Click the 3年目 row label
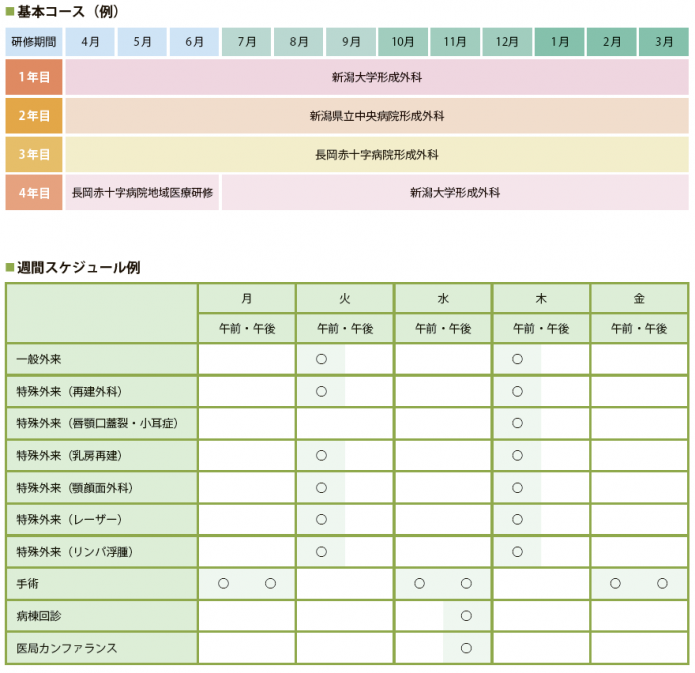The height and width of the screenshot is (673, 695). click(x=34, y=154)
